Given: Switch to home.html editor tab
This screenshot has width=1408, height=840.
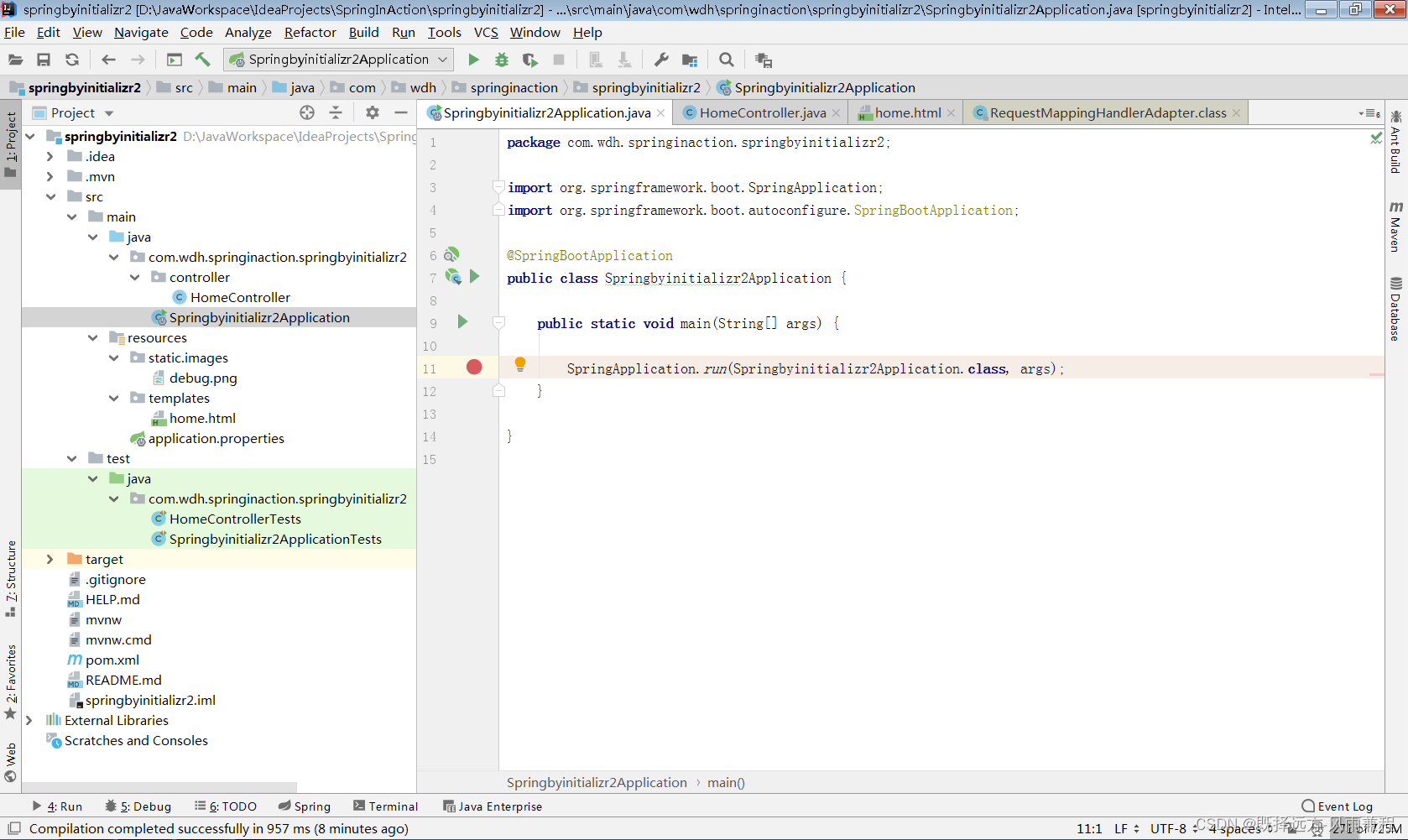Looking at the screenshot, I should coord(907,112).
